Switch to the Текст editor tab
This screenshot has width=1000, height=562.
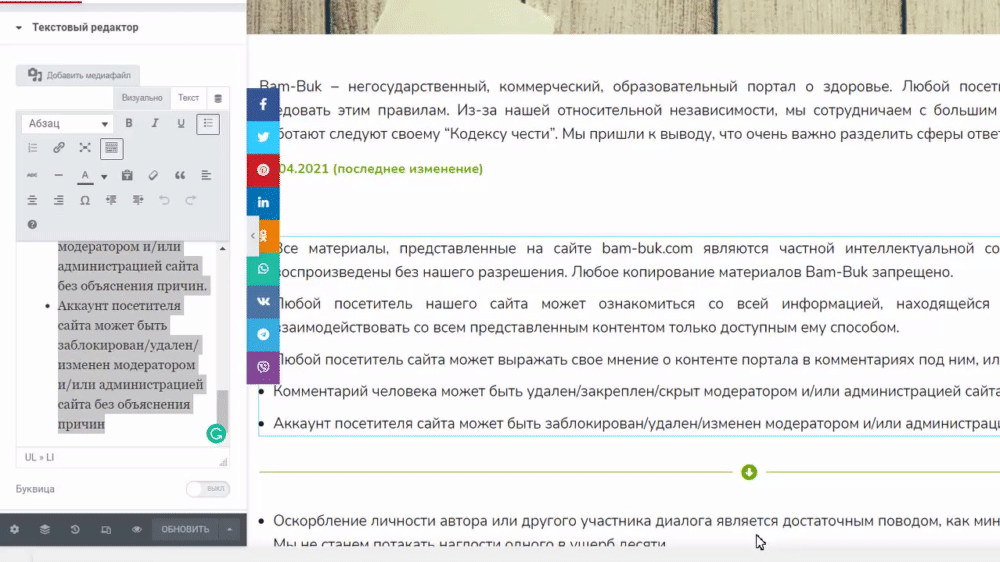click(x=188, y=98)
